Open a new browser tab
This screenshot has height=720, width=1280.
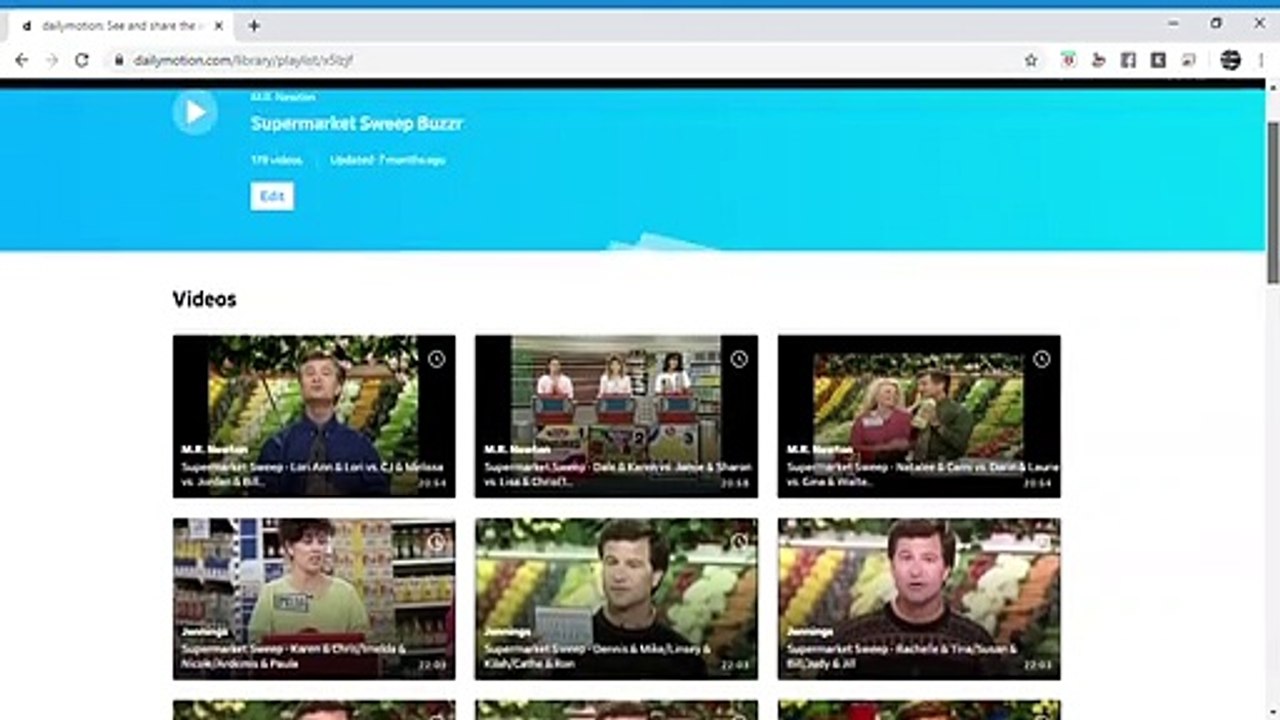point(254,26)
